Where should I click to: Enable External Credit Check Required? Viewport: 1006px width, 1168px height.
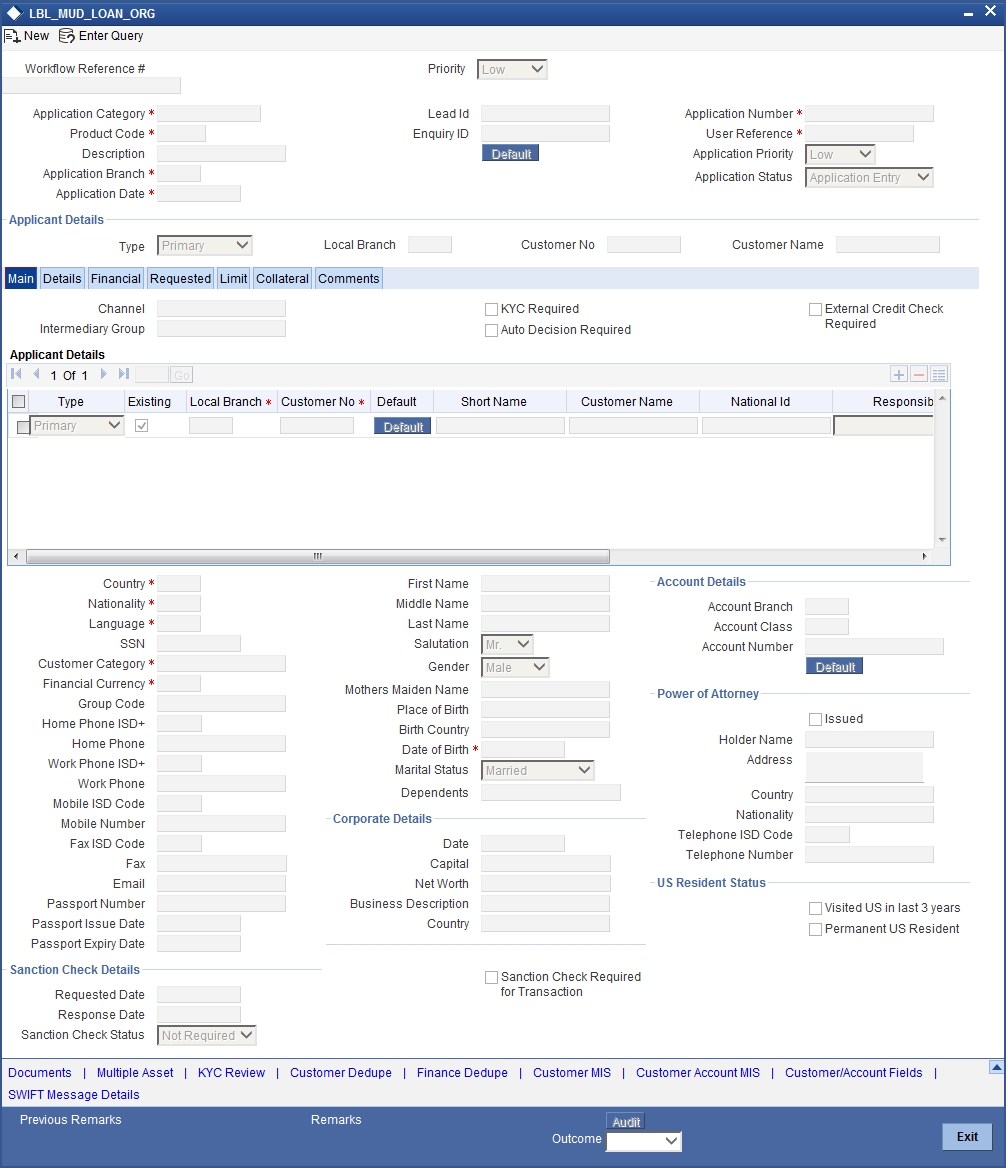[815, 309]
